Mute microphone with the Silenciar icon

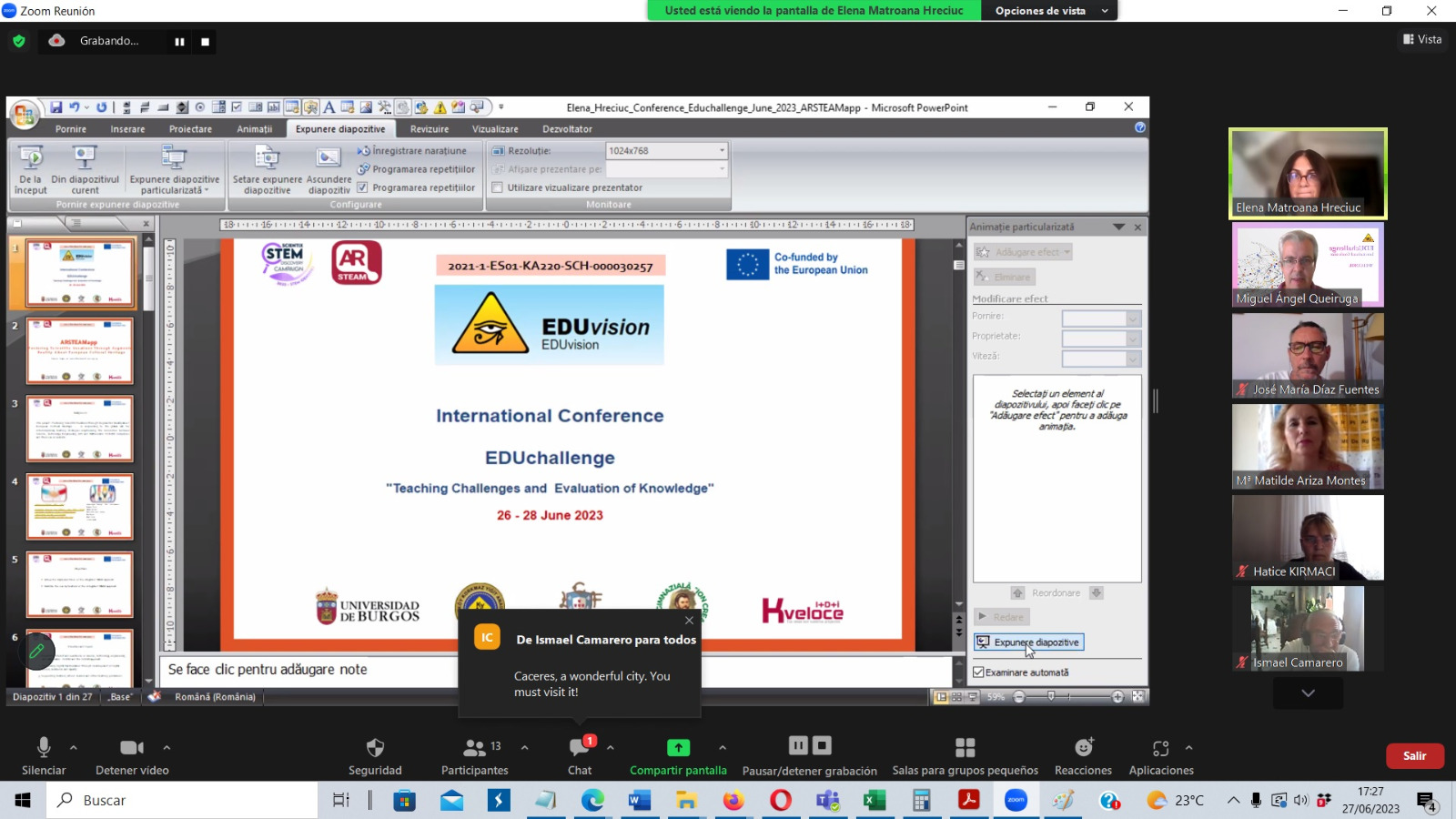(43, 748)
